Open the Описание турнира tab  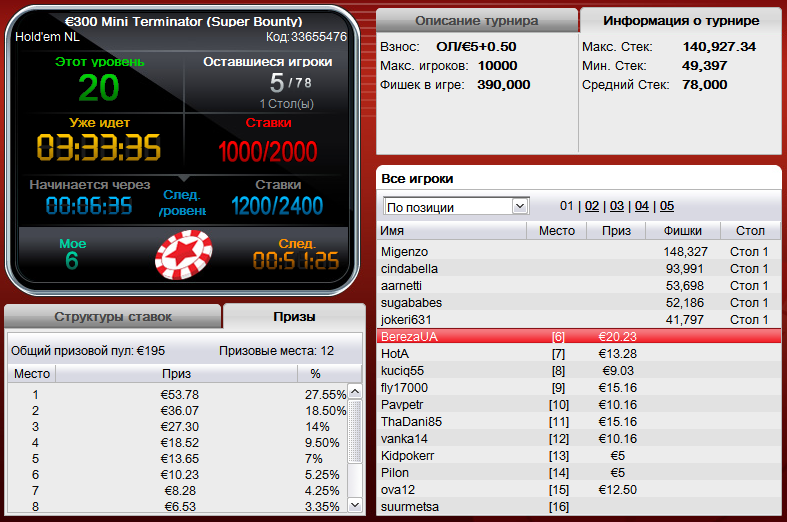coord(477,21)
